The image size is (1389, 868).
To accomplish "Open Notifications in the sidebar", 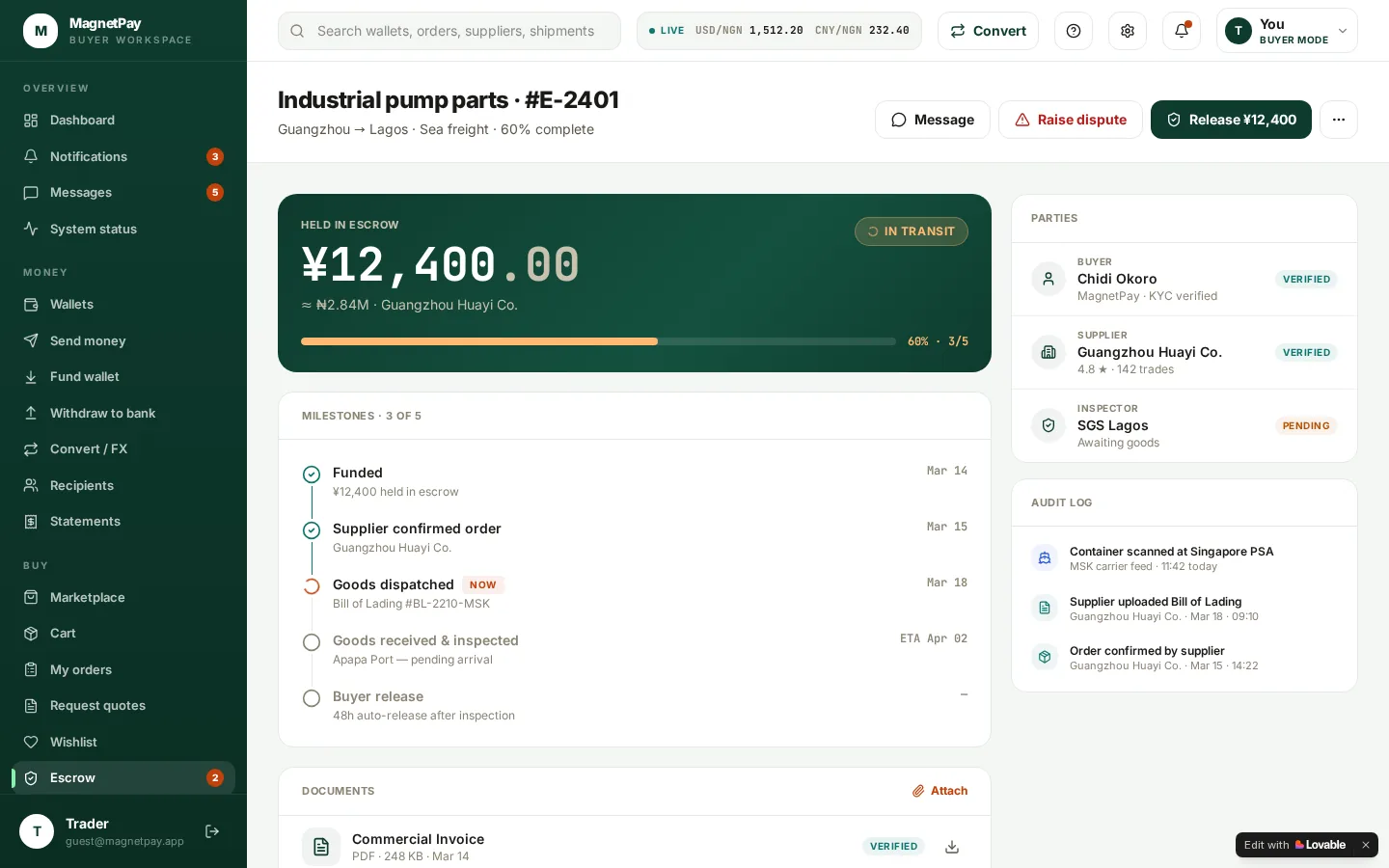I will 123,156.
